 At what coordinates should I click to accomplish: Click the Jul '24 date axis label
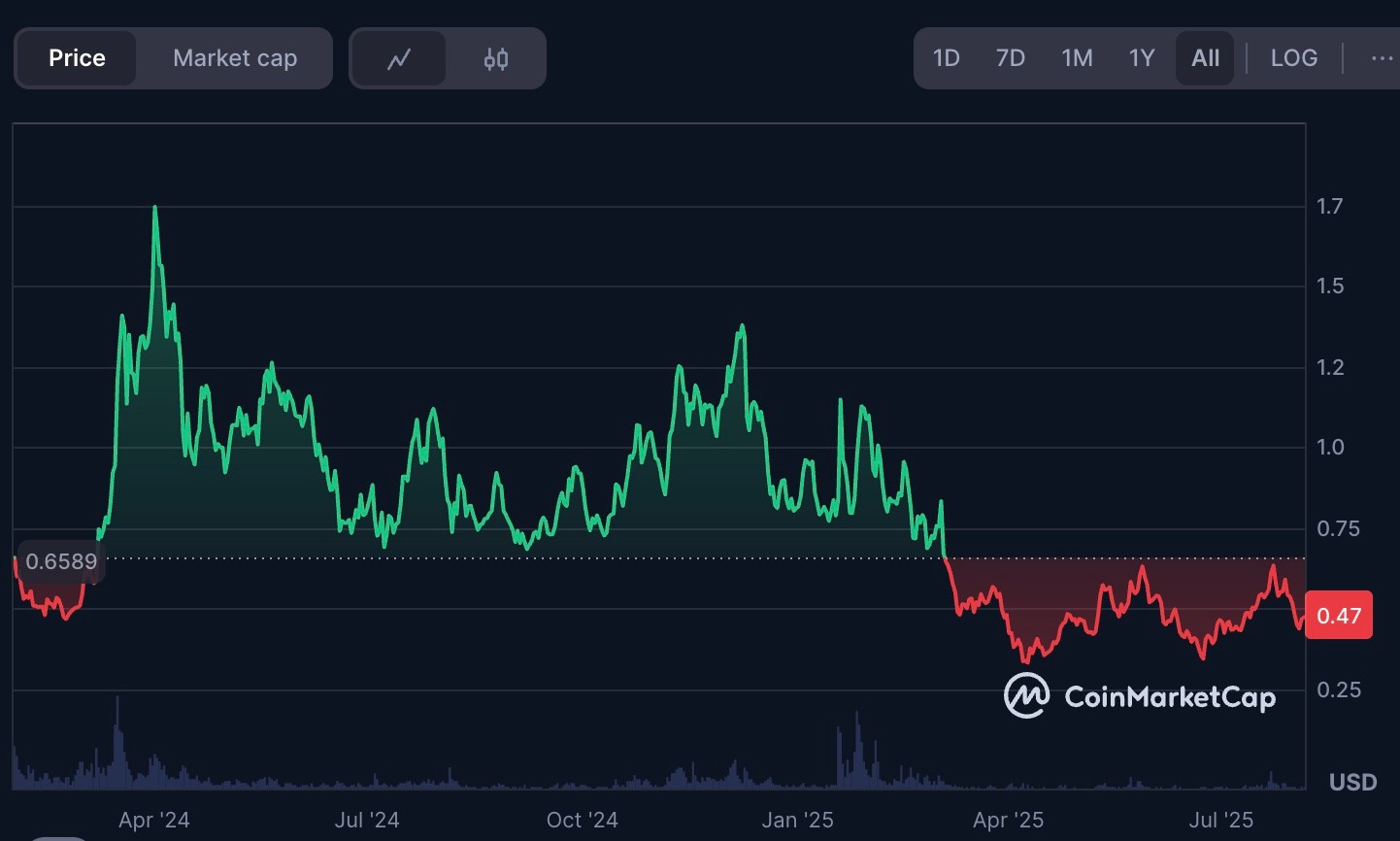[367, 821]
